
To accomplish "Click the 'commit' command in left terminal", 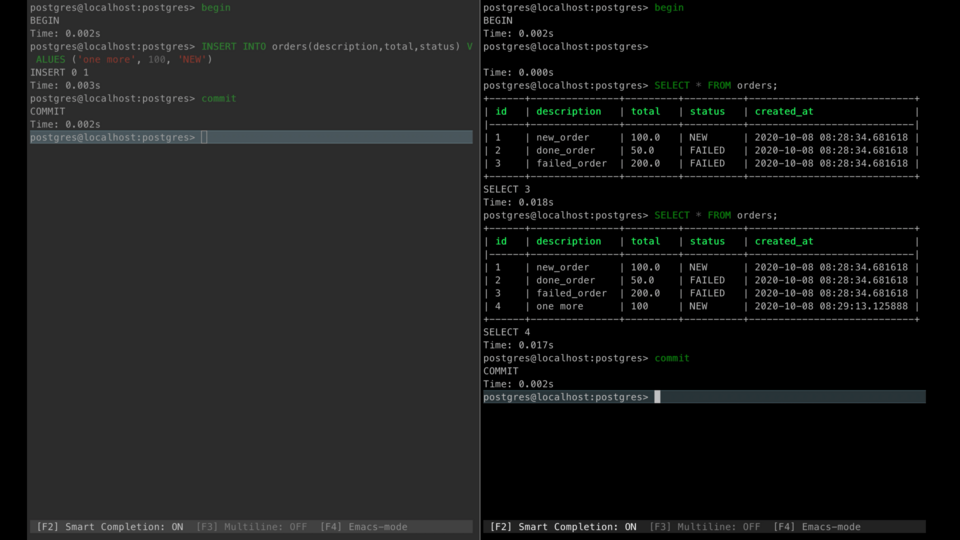I will [219, 98].
